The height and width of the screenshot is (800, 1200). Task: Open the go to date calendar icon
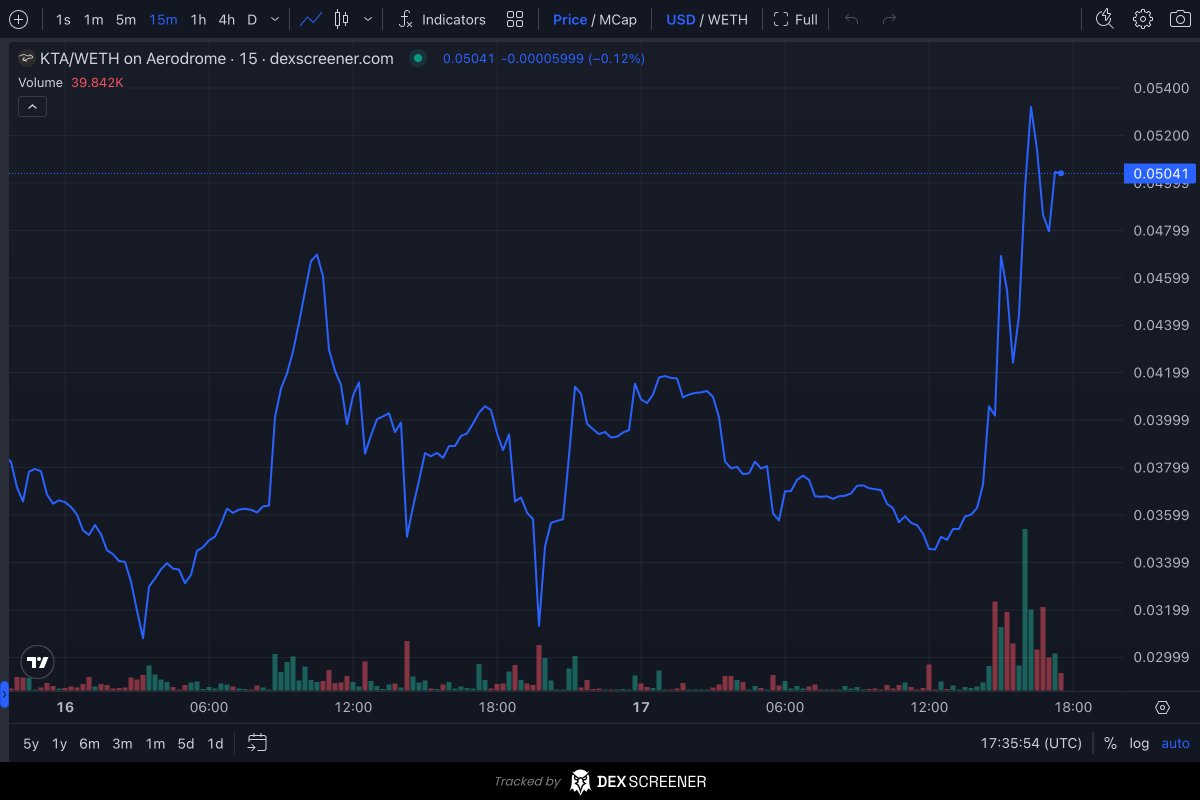[257, 743]
